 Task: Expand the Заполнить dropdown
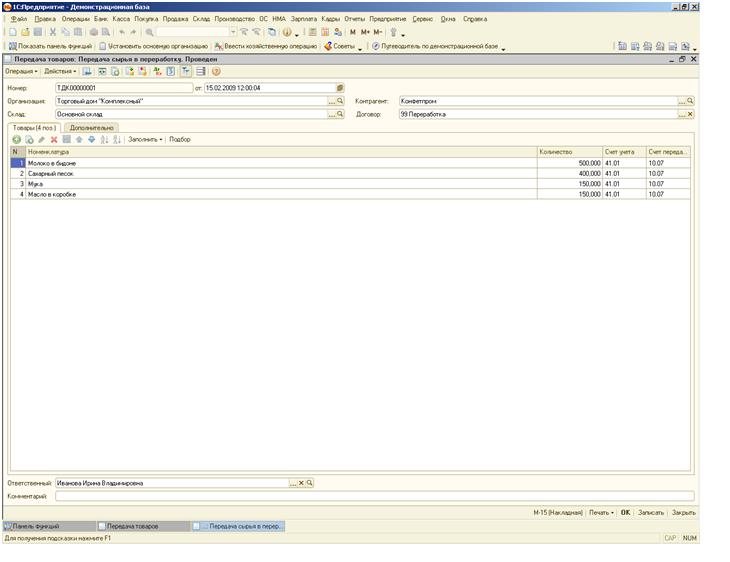click(x=145, y=139)
